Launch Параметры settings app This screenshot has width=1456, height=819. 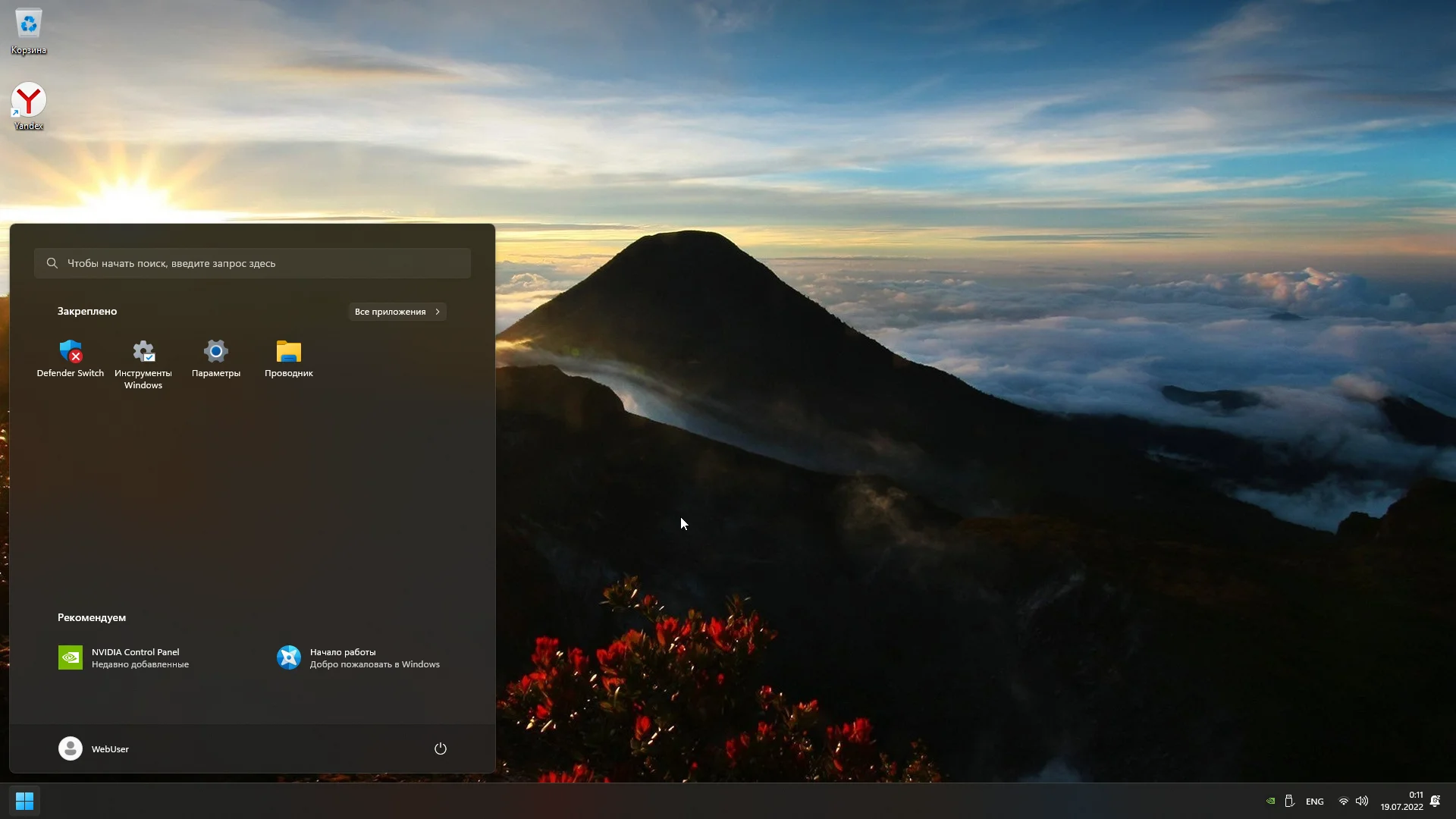[216, 359]
